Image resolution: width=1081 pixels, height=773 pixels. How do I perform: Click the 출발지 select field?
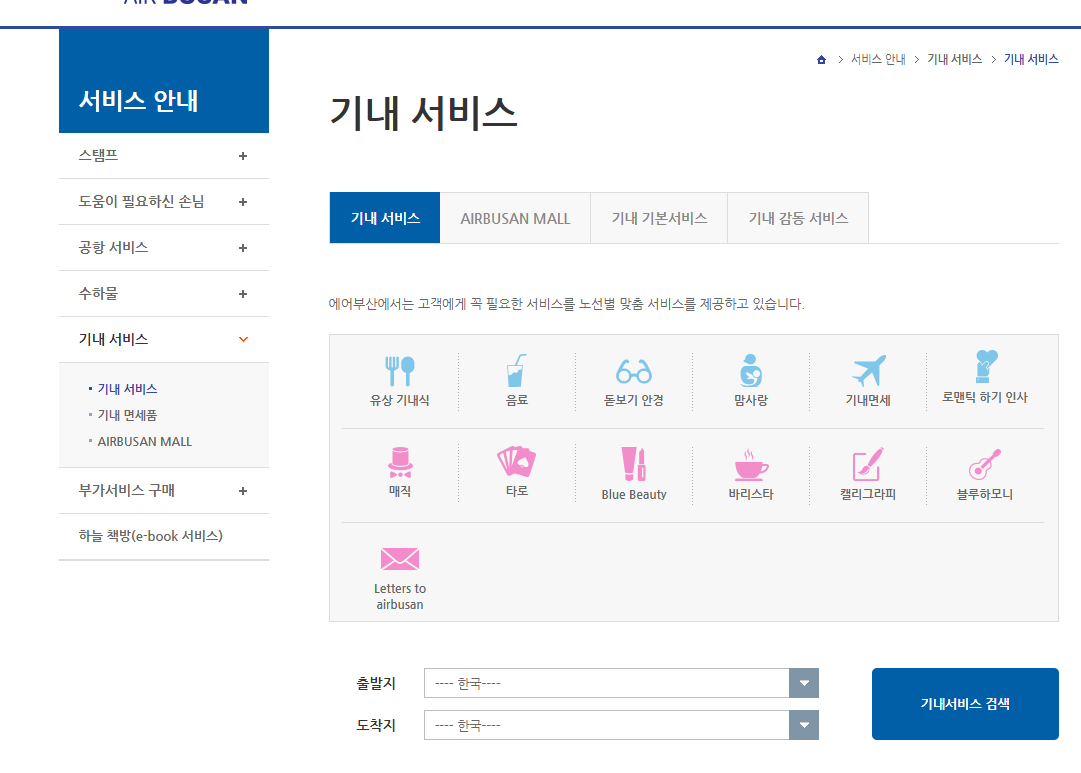point(621,683)
